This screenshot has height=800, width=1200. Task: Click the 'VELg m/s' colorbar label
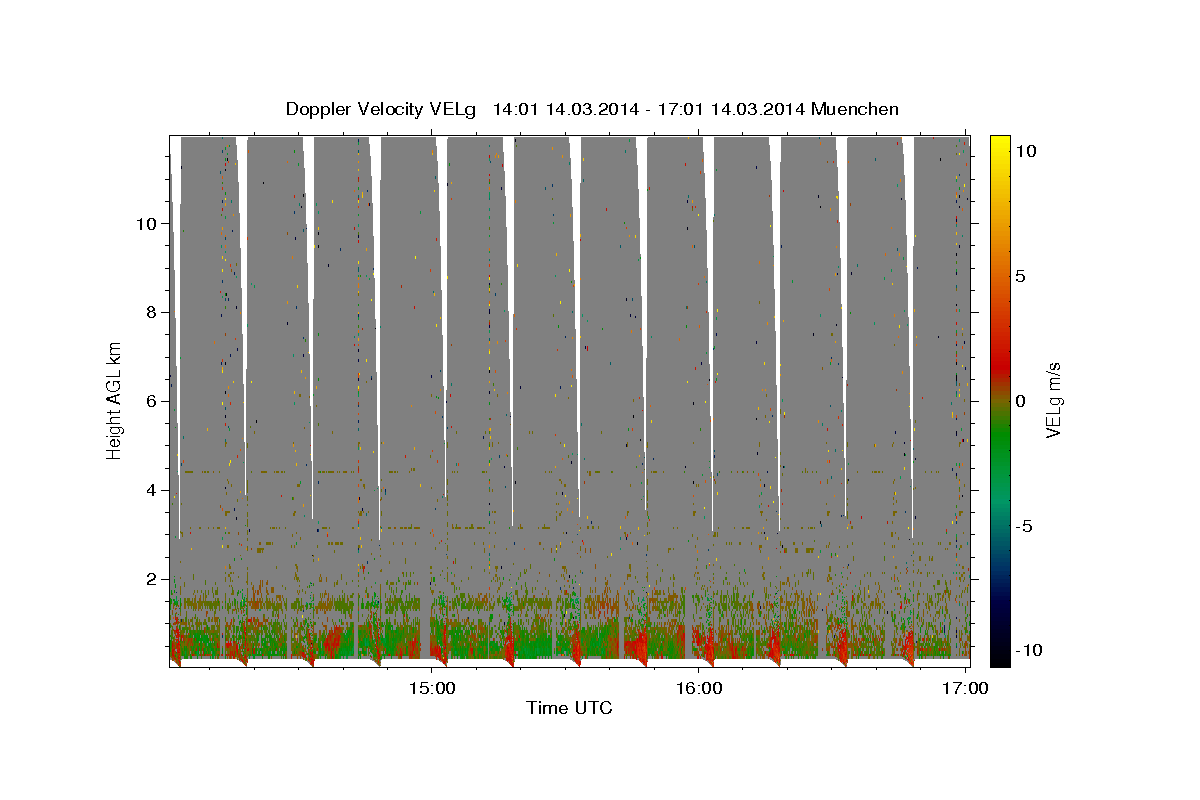point(1053,400)
